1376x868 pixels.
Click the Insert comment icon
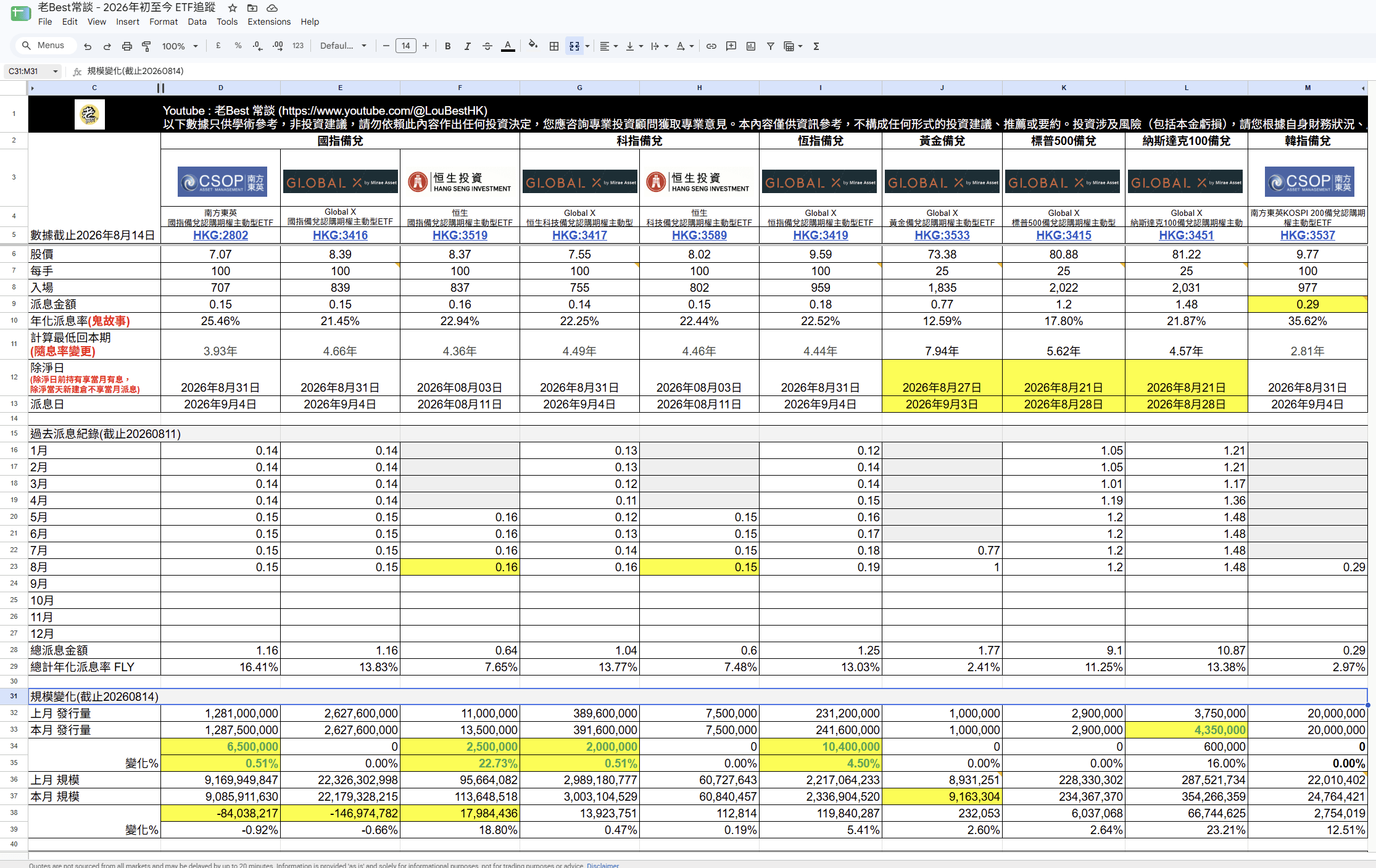[x=731, y=46]
